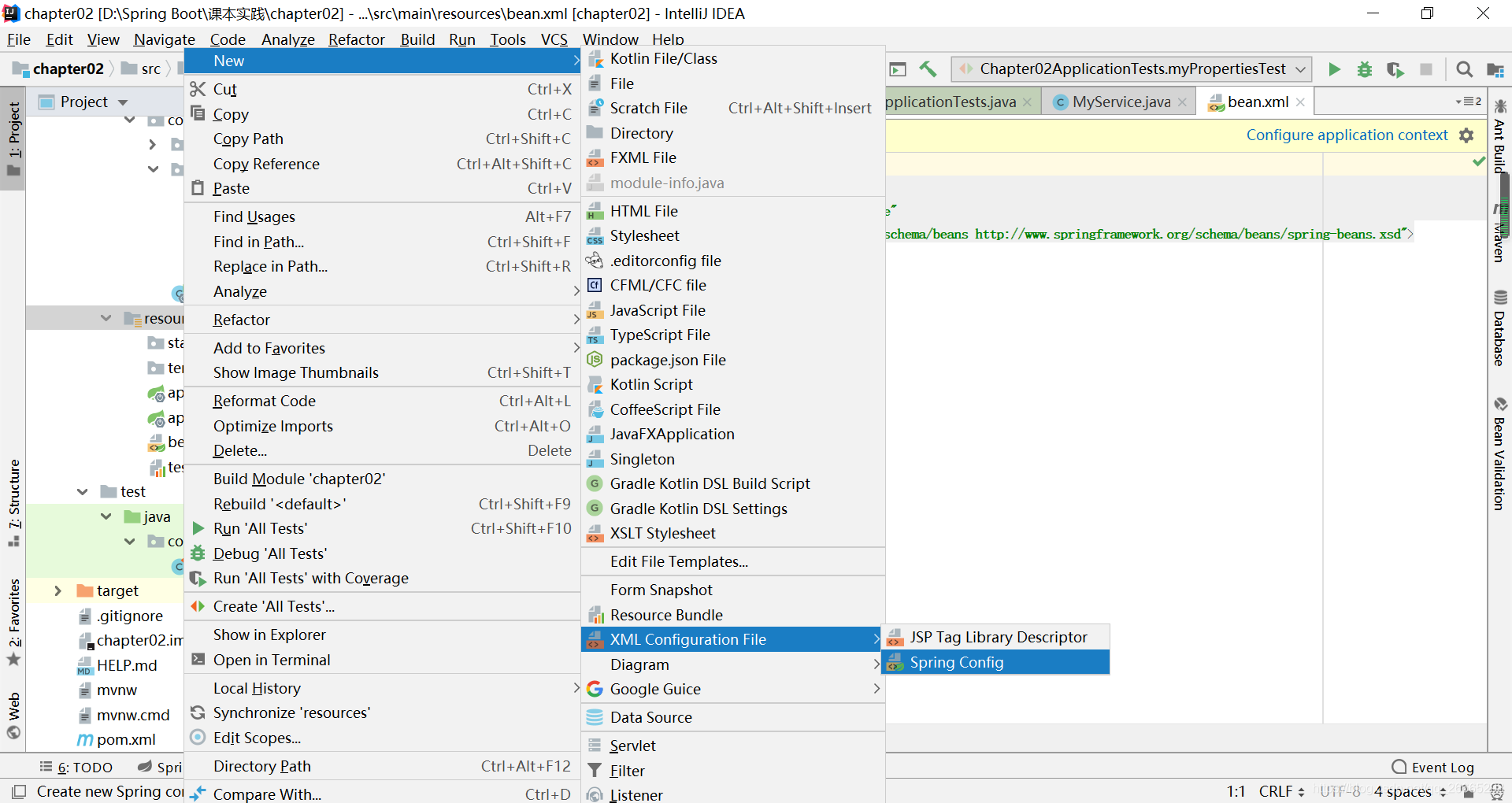
Task: Open the 7: Structure tool window
Action: 13,502
